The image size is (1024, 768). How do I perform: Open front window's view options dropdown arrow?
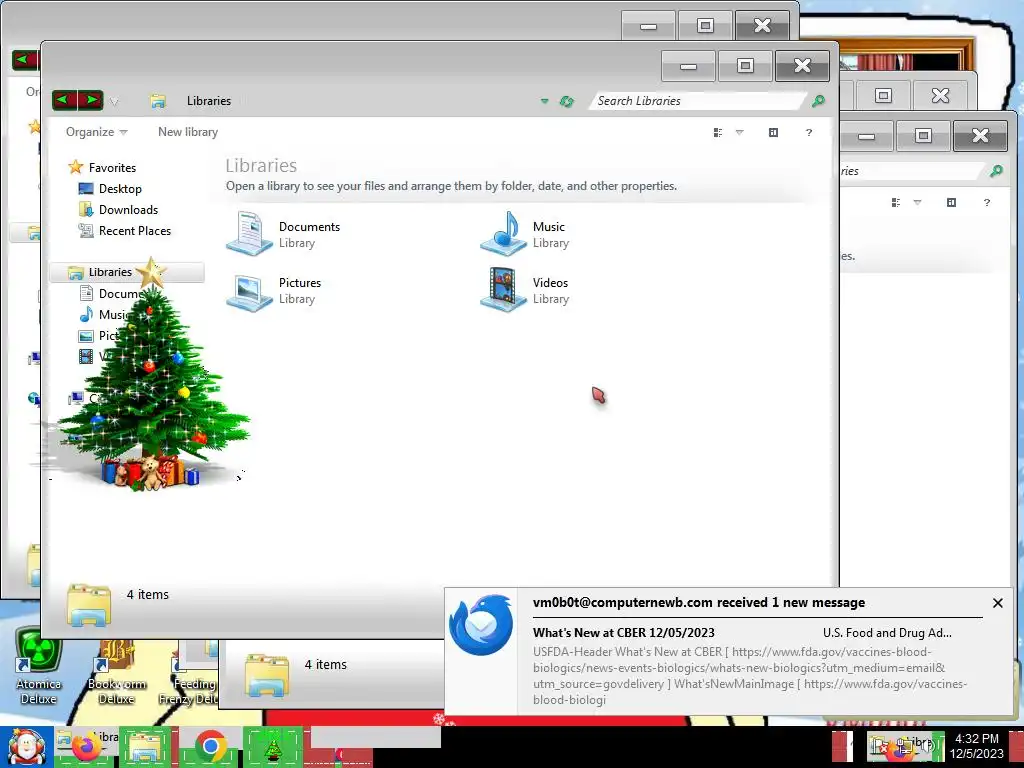coord(739,133)
